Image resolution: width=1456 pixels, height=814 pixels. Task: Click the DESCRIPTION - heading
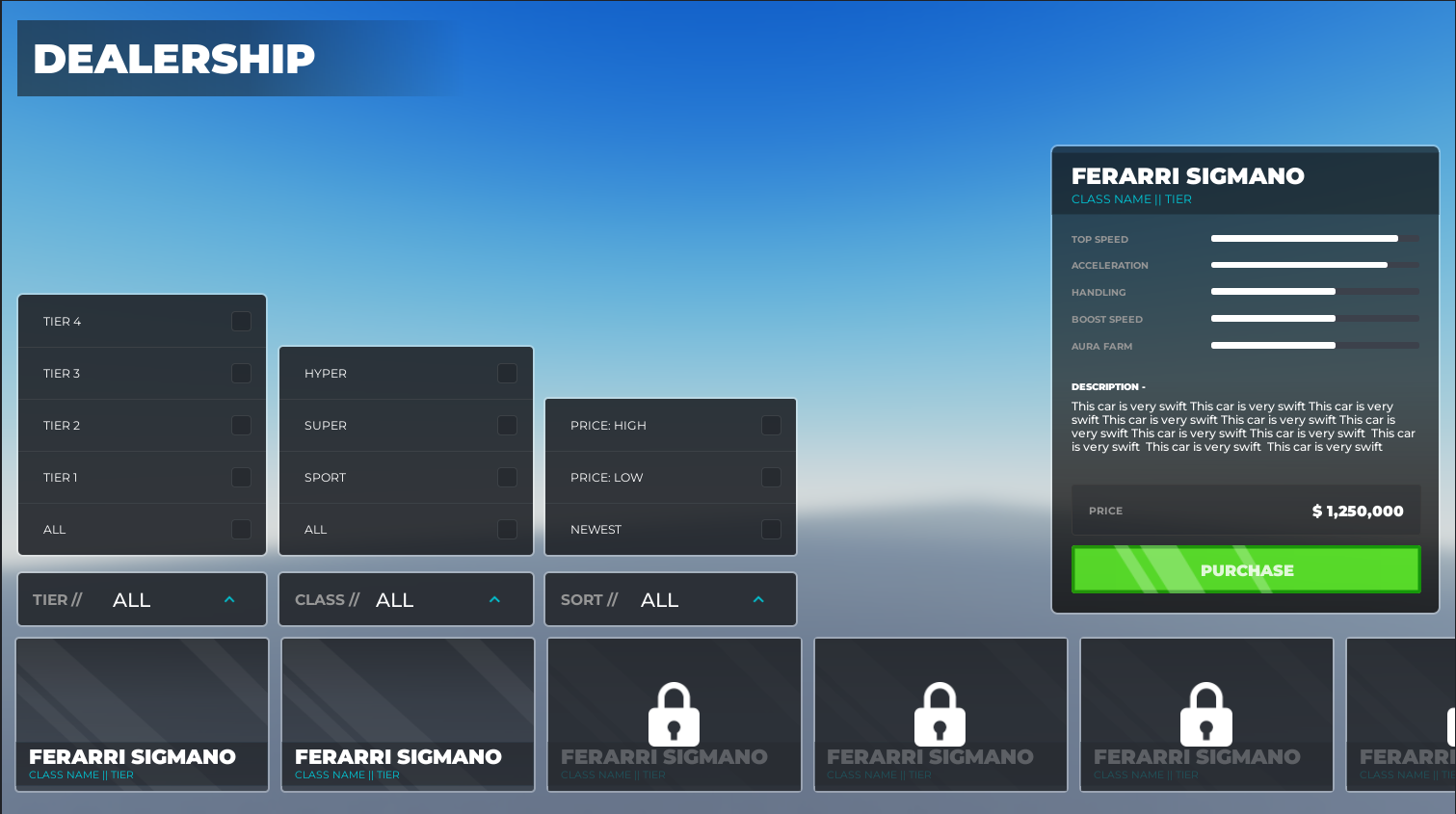coord(1108,386)
